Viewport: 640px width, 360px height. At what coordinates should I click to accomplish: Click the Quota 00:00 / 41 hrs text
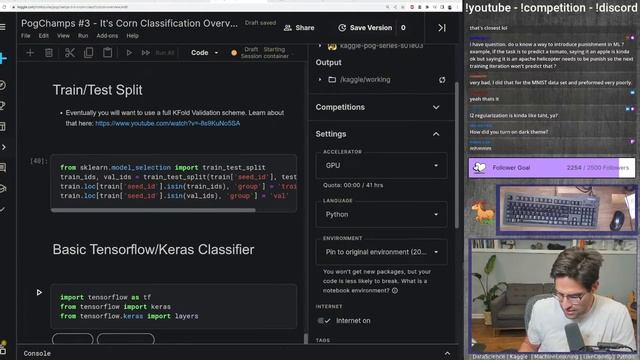click(353, 185)
